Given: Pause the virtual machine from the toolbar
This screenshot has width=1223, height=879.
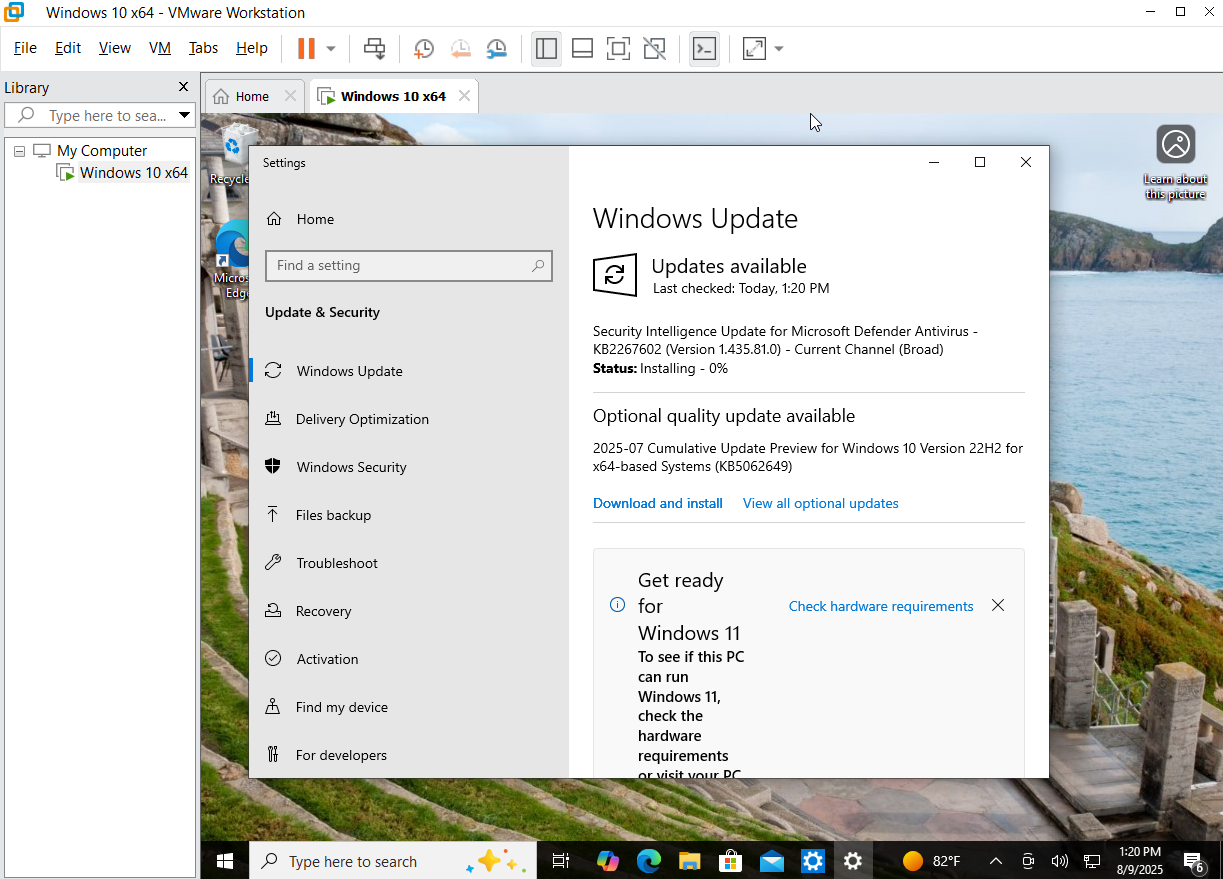Looking at the screenshot, I should point(307,48).
